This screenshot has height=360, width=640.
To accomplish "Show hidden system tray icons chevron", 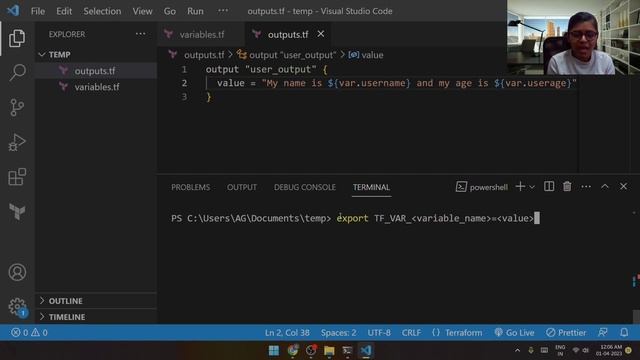I will (x=517, y=351).
